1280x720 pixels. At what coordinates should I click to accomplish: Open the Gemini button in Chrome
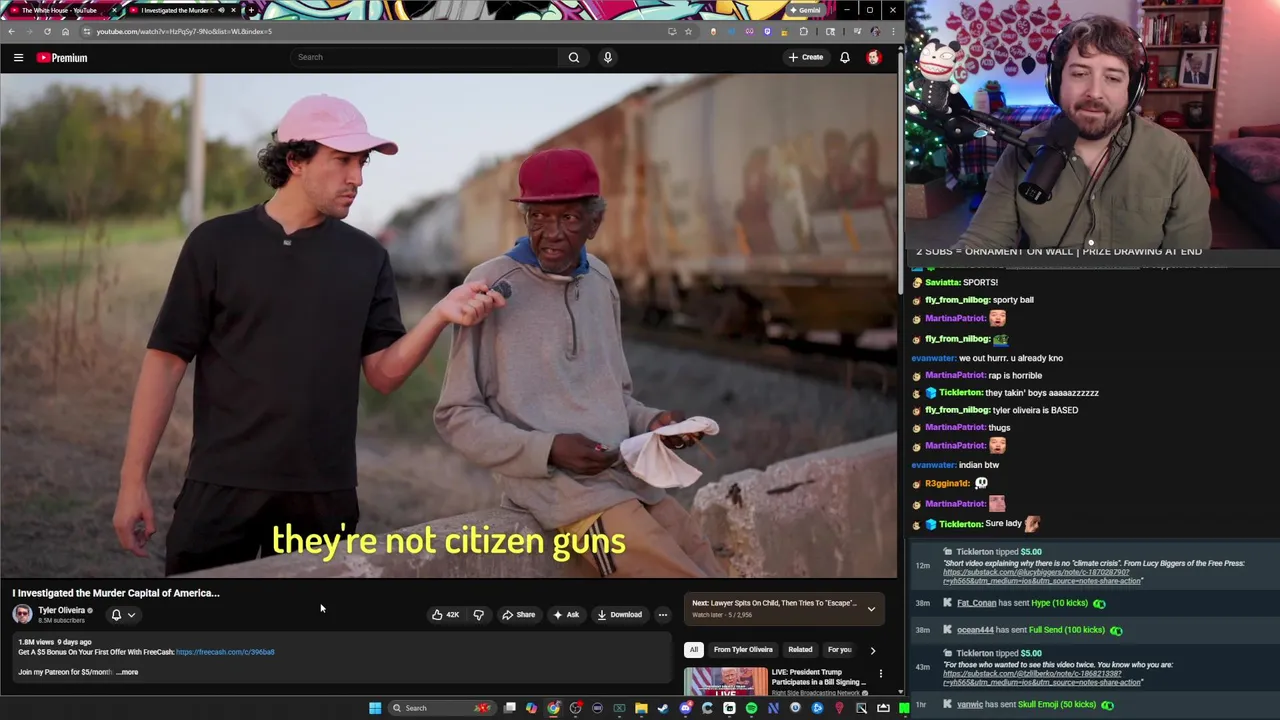click(805, 10)
